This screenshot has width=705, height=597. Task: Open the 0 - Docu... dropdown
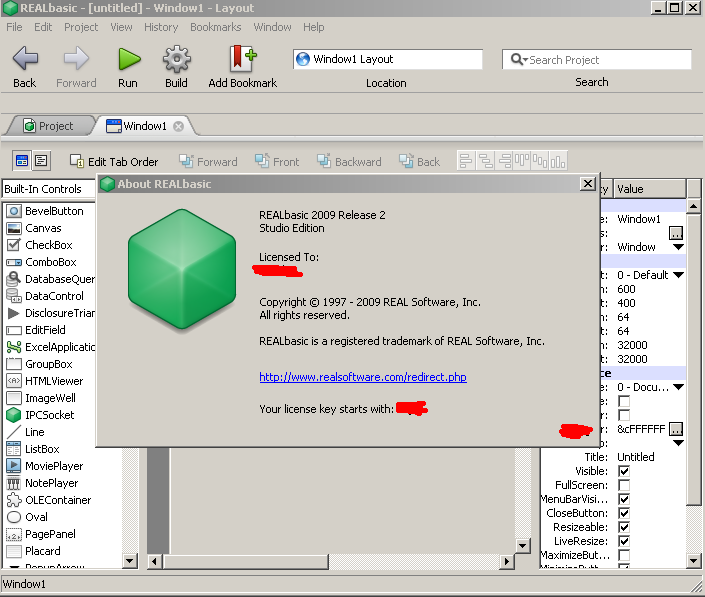pyautogui.click(x=678, y=387)
